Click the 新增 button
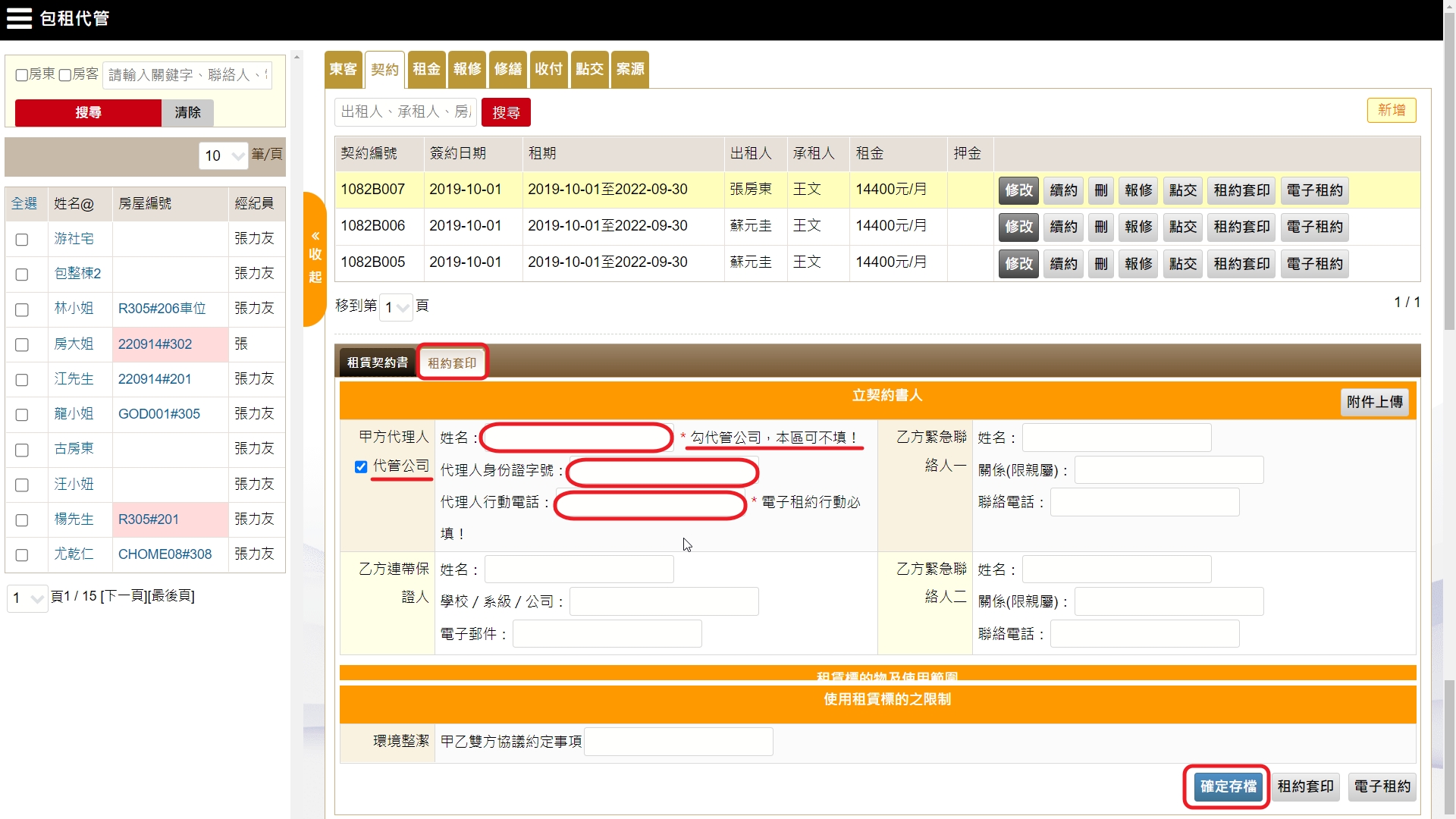 [x=1391, y=110]
